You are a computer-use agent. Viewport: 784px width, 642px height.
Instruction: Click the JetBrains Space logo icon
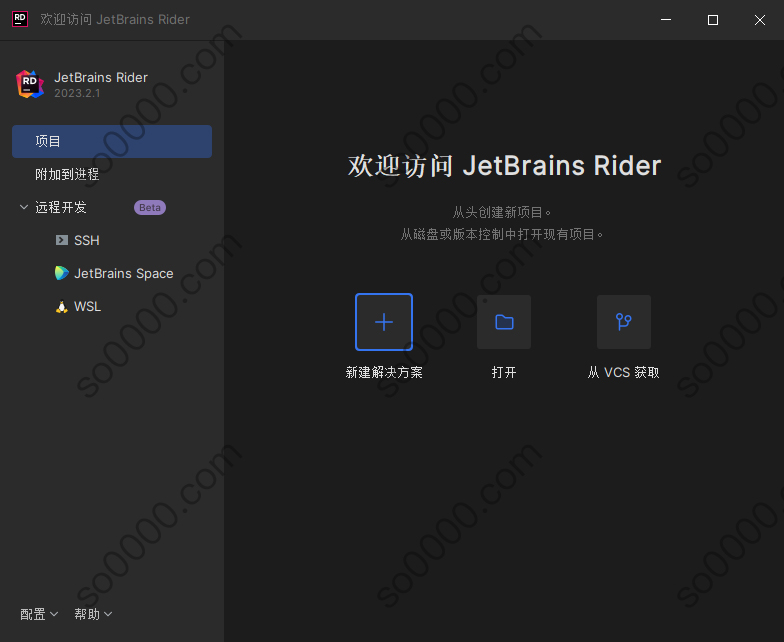[x=62, y=273]
